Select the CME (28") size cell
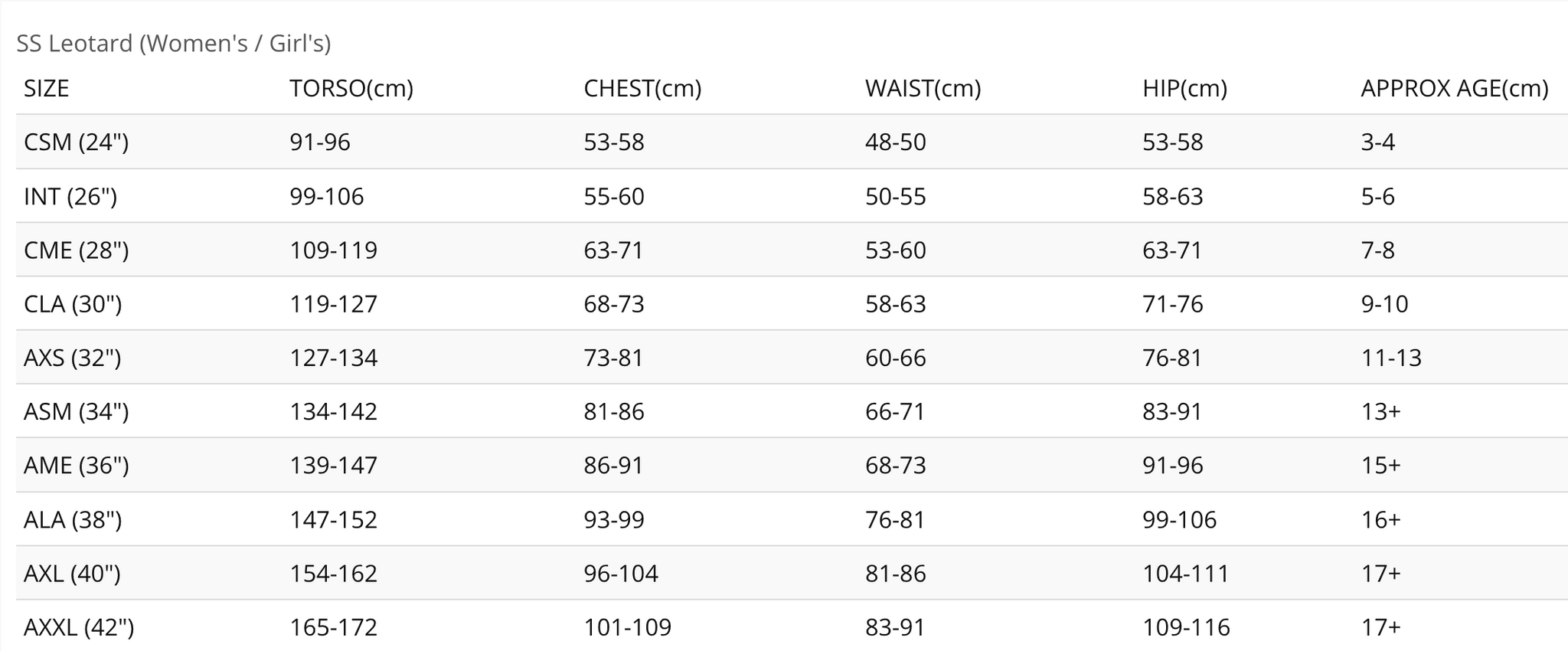1568x651 pixels. tap(77, 250)
